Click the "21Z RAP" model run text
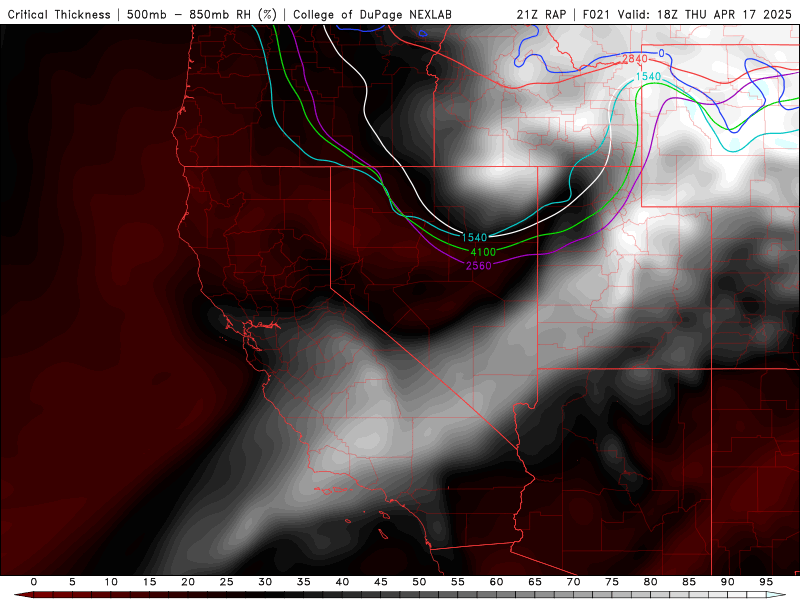 [x=541, y=14]
